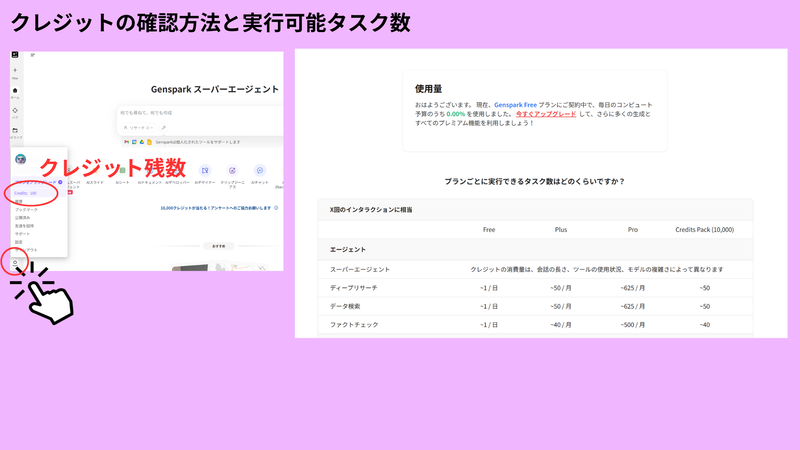Screen dimensions: 800x450
Task: Click the 0.00% usage value
Action: tap(456, 114)
